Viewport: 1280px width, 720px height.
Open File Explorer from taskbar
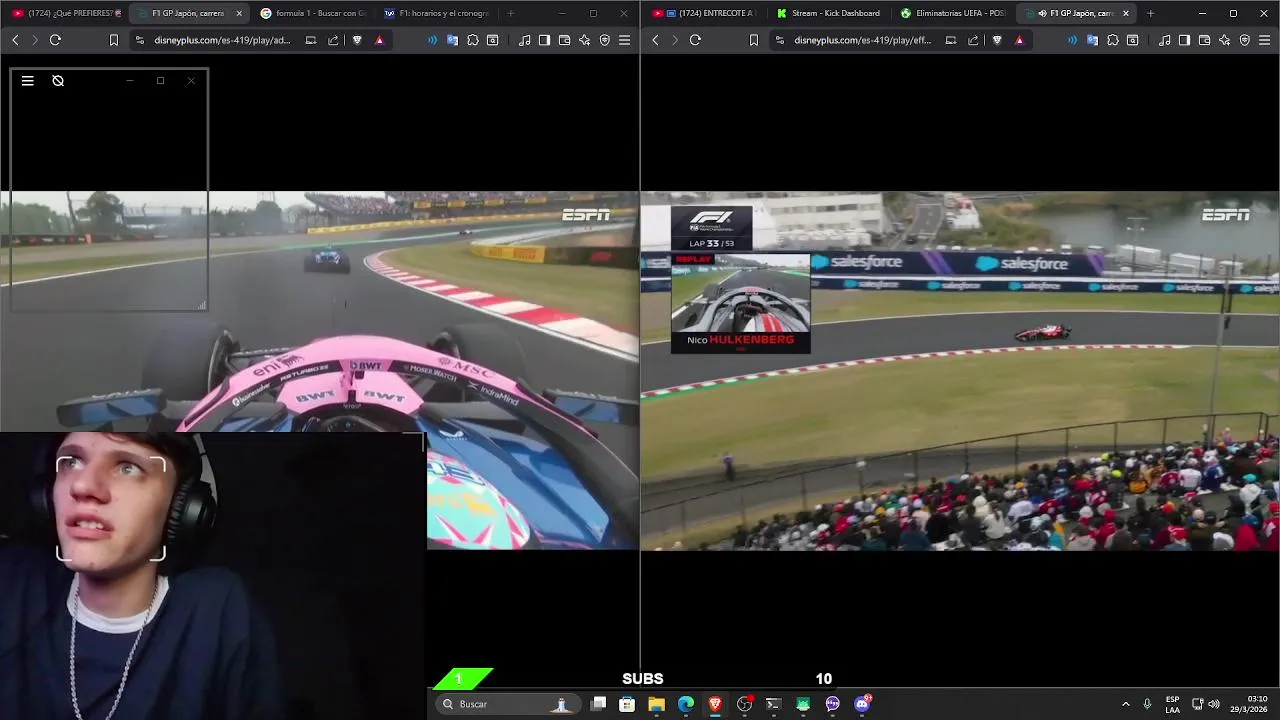pyautogui.click(x=656, y=704)
